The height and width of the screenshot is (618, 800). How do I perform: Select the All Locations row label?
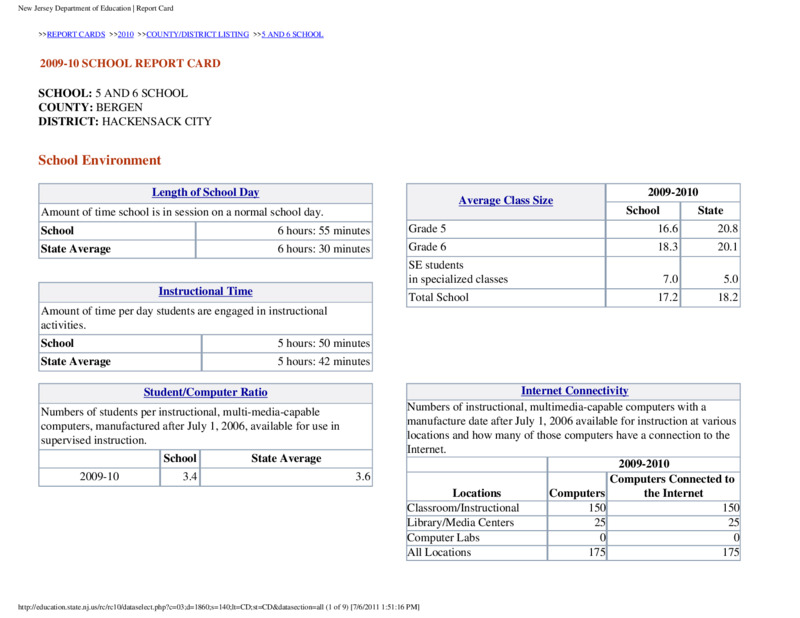(x=439, y=552)
